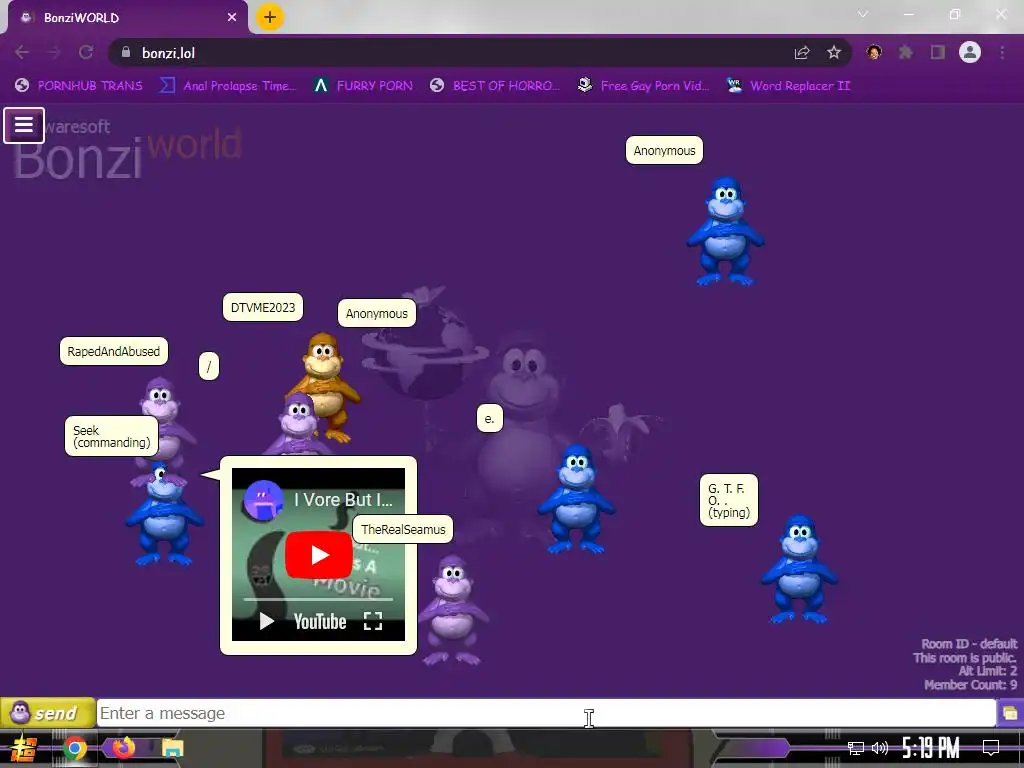Click the video progress bar in embed
The height and width of the screenshot is (768, 1024).
pos(318,599)
